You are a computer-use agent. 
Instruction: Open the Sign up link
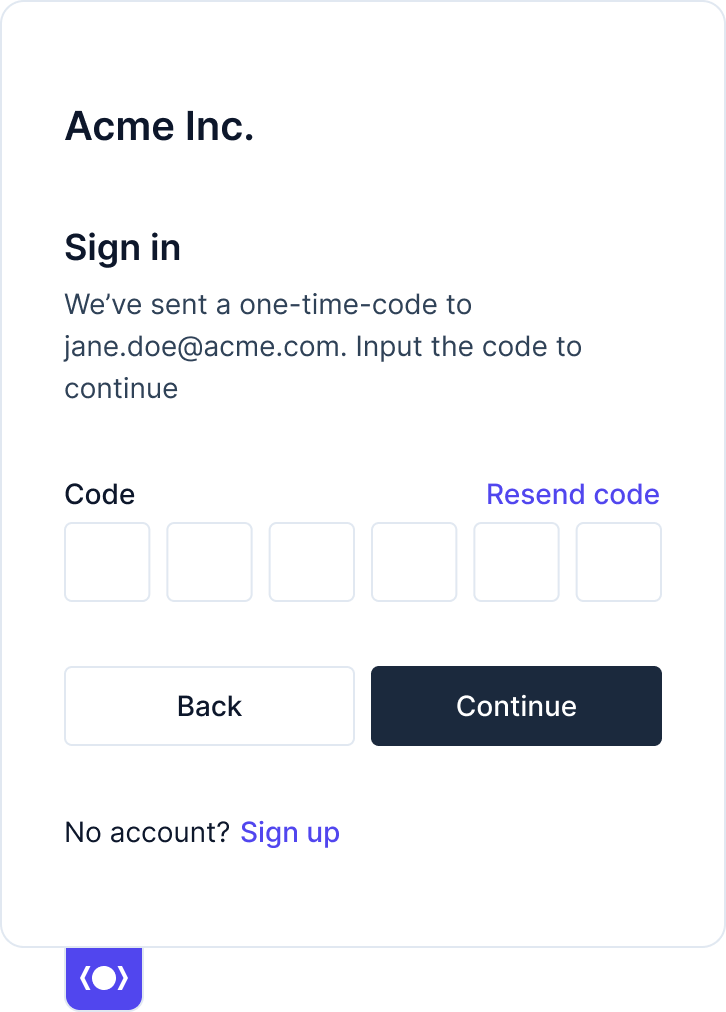click(290, 833)
